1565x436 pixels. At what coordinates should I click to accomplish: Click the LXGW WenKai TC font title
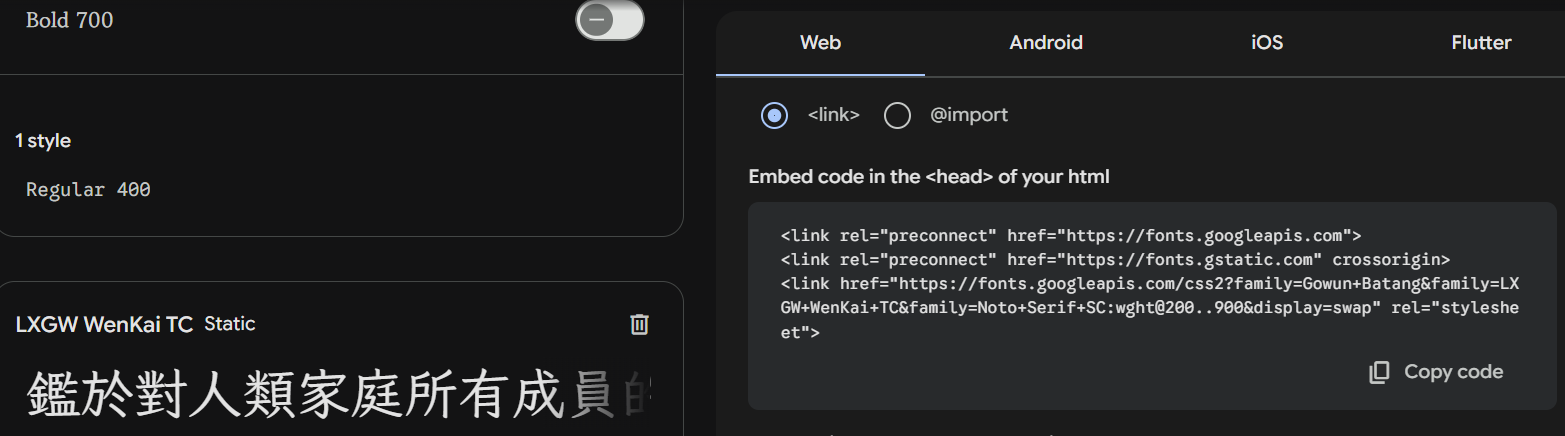pyautogui.click(x=105, y=324)
